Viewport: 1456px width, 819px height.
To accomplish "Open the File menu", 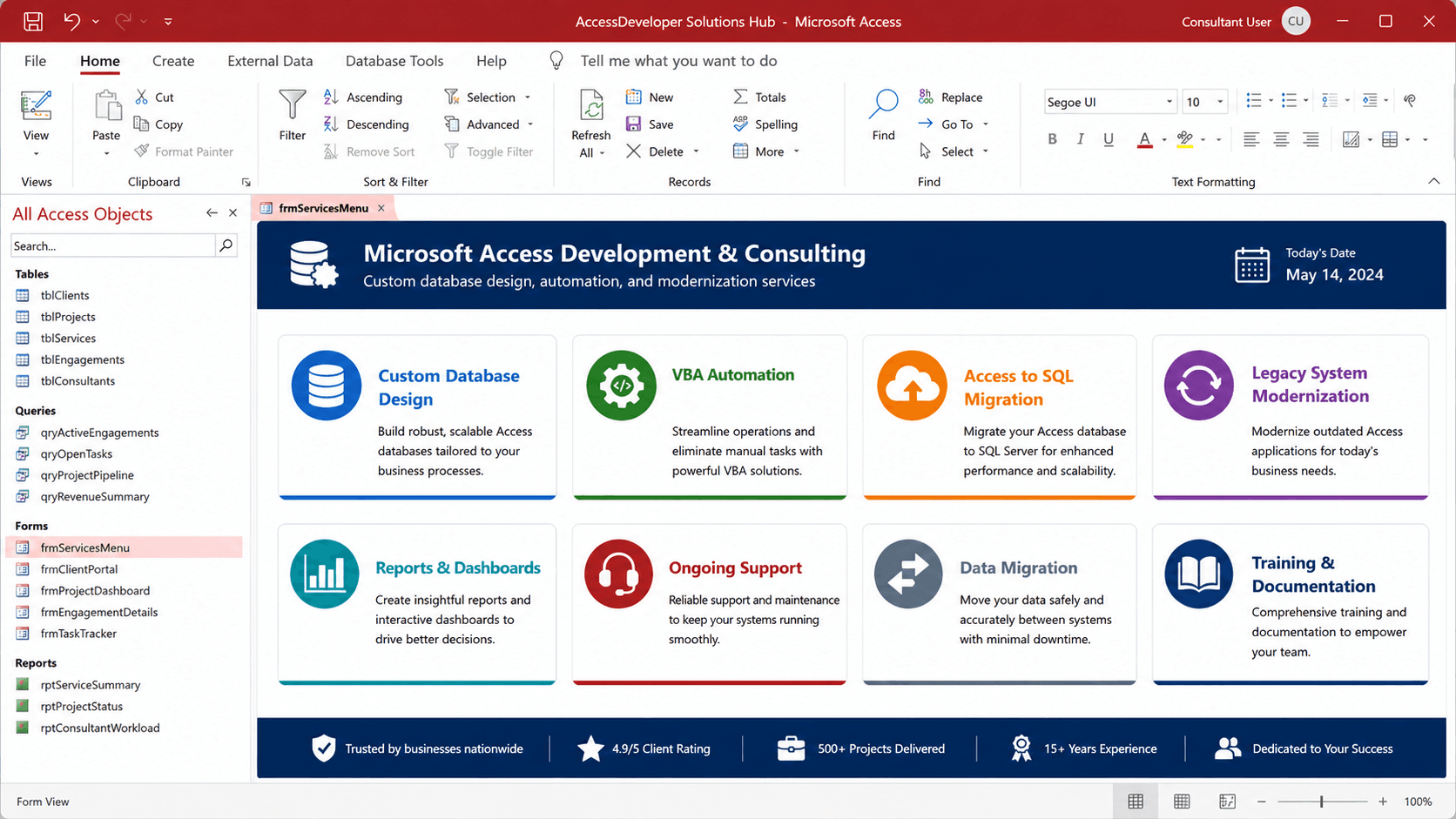I will [35, 61].
